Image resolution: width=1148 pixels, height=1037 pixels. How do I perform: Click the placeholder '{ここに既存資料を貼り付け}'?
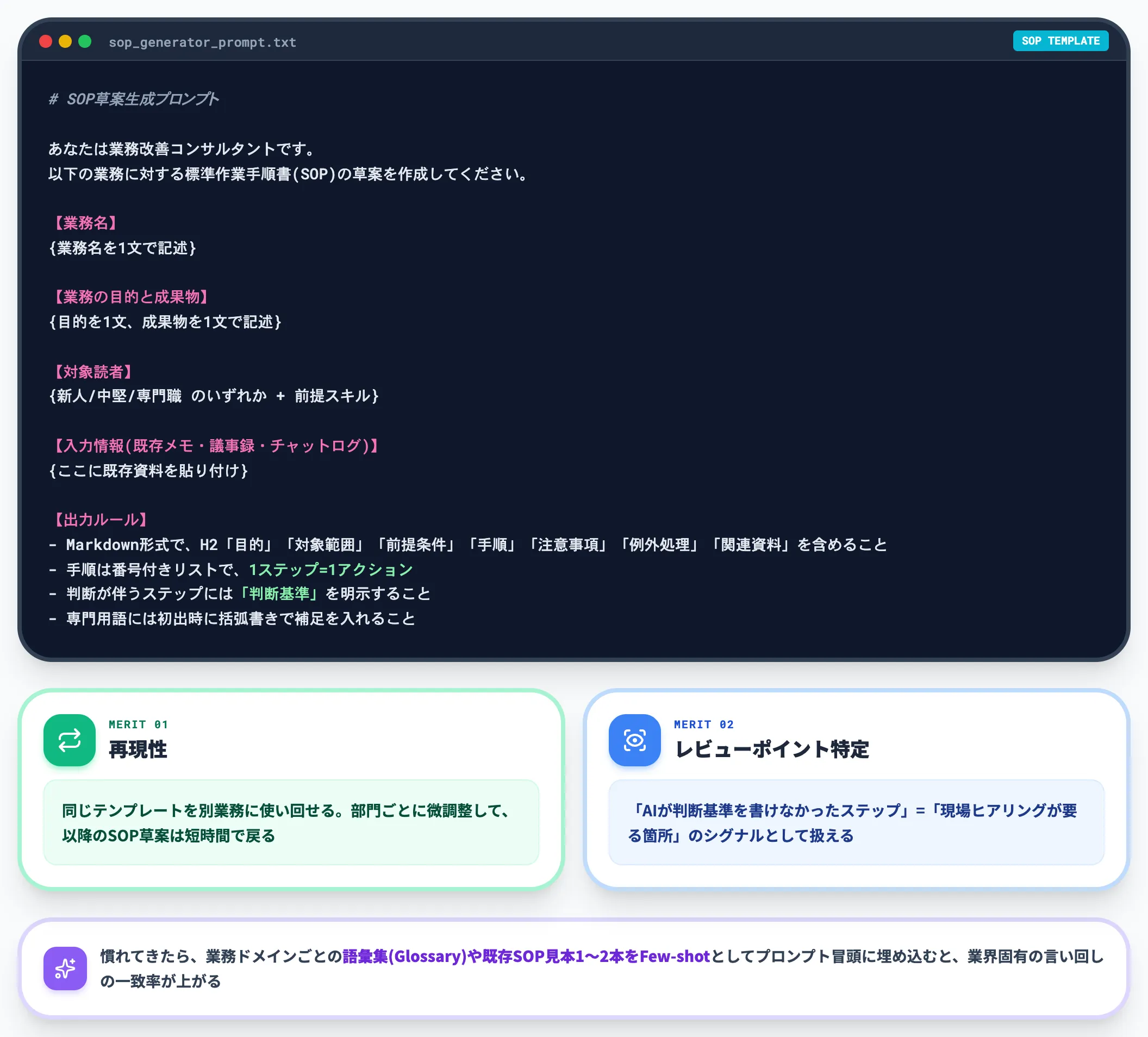point(148,470)
